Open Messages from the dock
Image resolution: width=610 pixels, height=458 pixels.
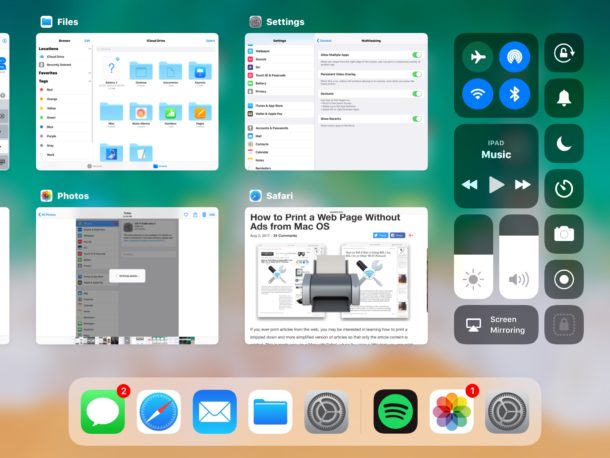103,411
